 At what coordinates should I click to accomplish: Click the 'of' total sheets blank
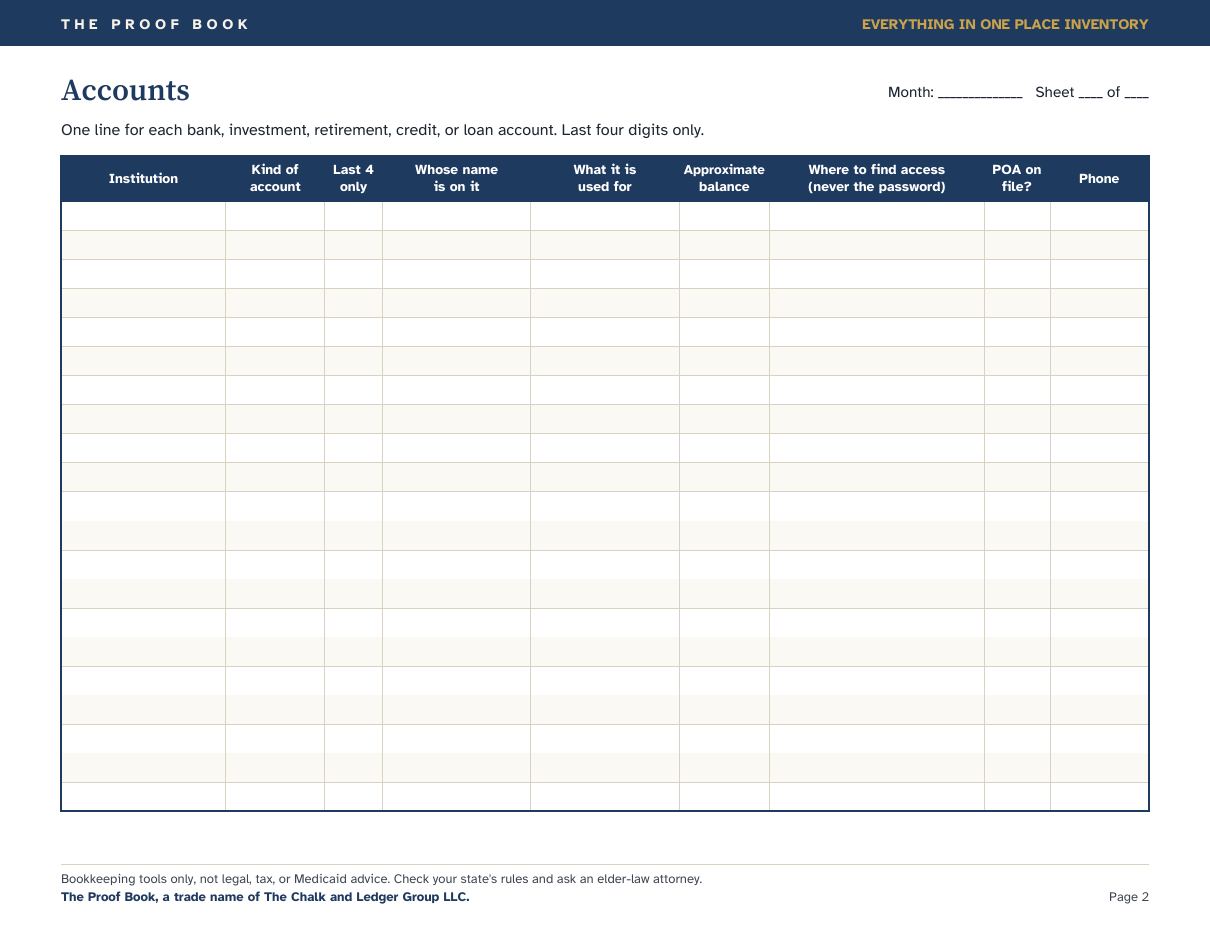click(x=1136, y=93)
